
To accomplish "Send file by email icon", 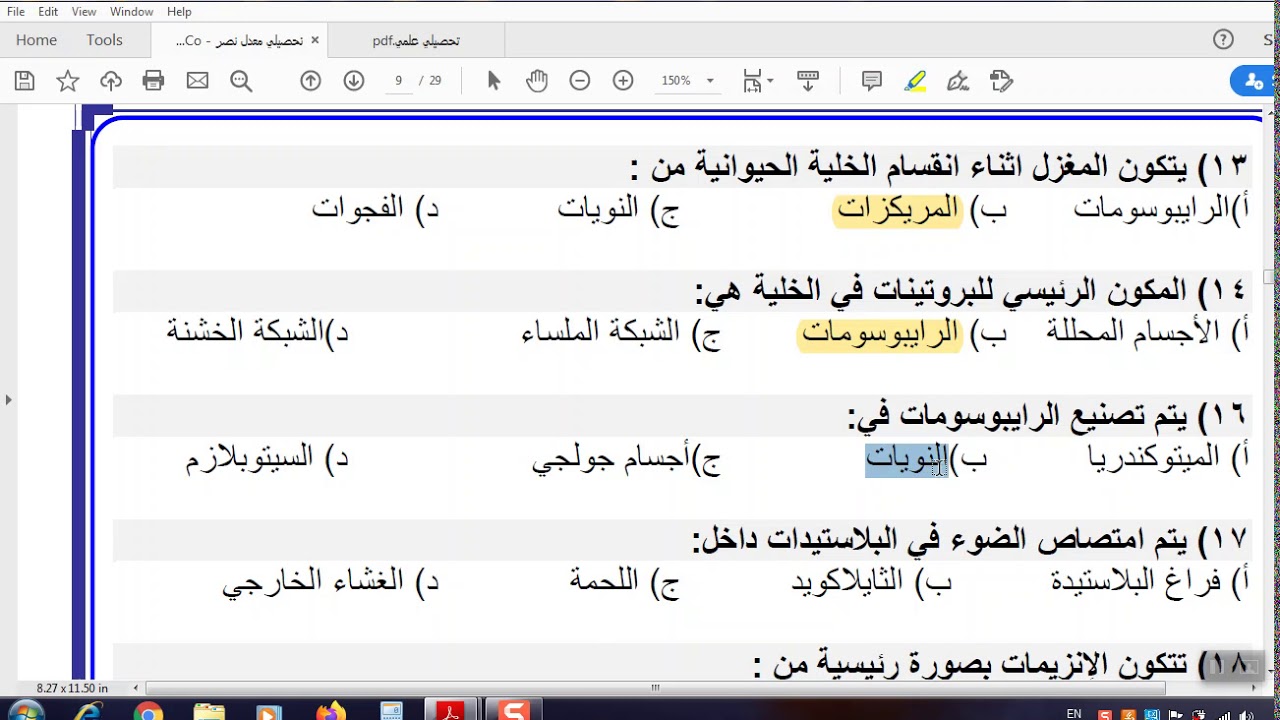I will pyautogui.click(x=197, y=81).
